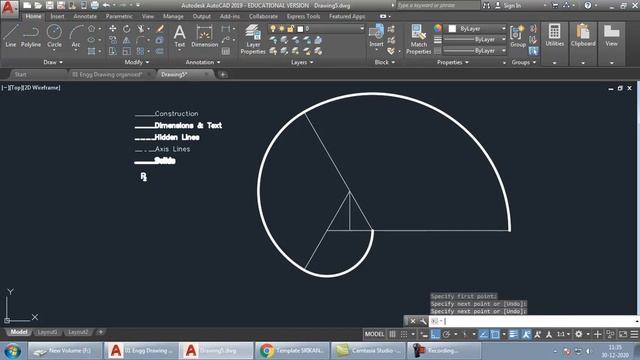This screenshot has height=360, width=640.
Task: Click the MODEL space button in status bar
Action: (x=374, y=334)
